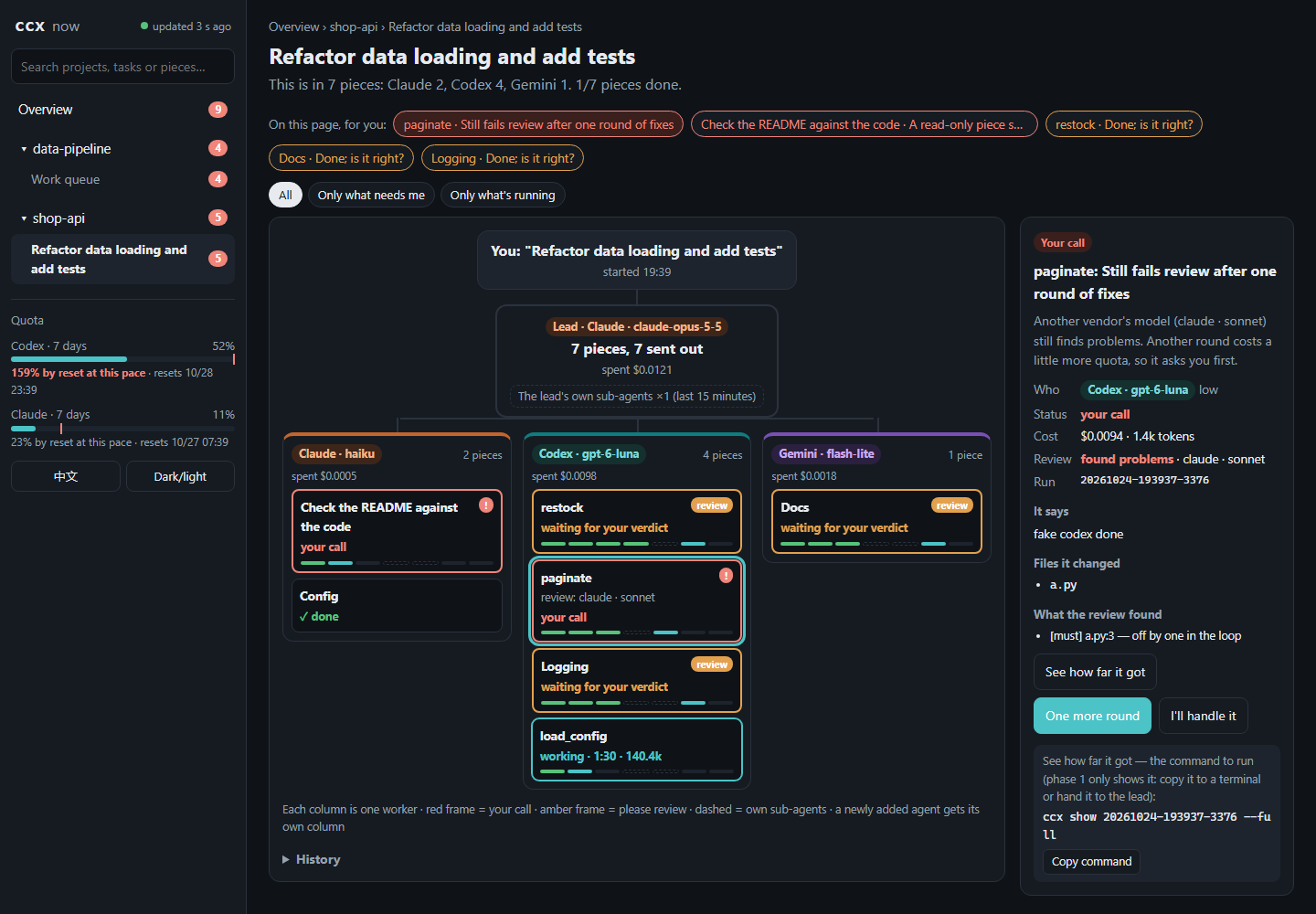Collapse the data-pipeline tree group
Screen dimensions: 1316x914
pos(24,149)
